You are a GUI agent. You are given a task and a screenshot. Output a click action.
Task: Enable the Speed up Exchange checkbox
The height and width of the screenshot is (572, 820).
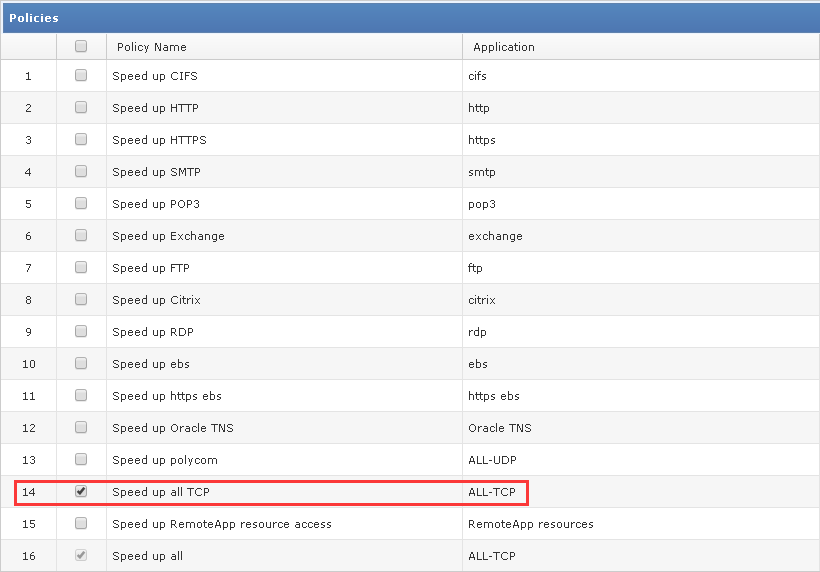pyautogui.click(x=81, y=235)
